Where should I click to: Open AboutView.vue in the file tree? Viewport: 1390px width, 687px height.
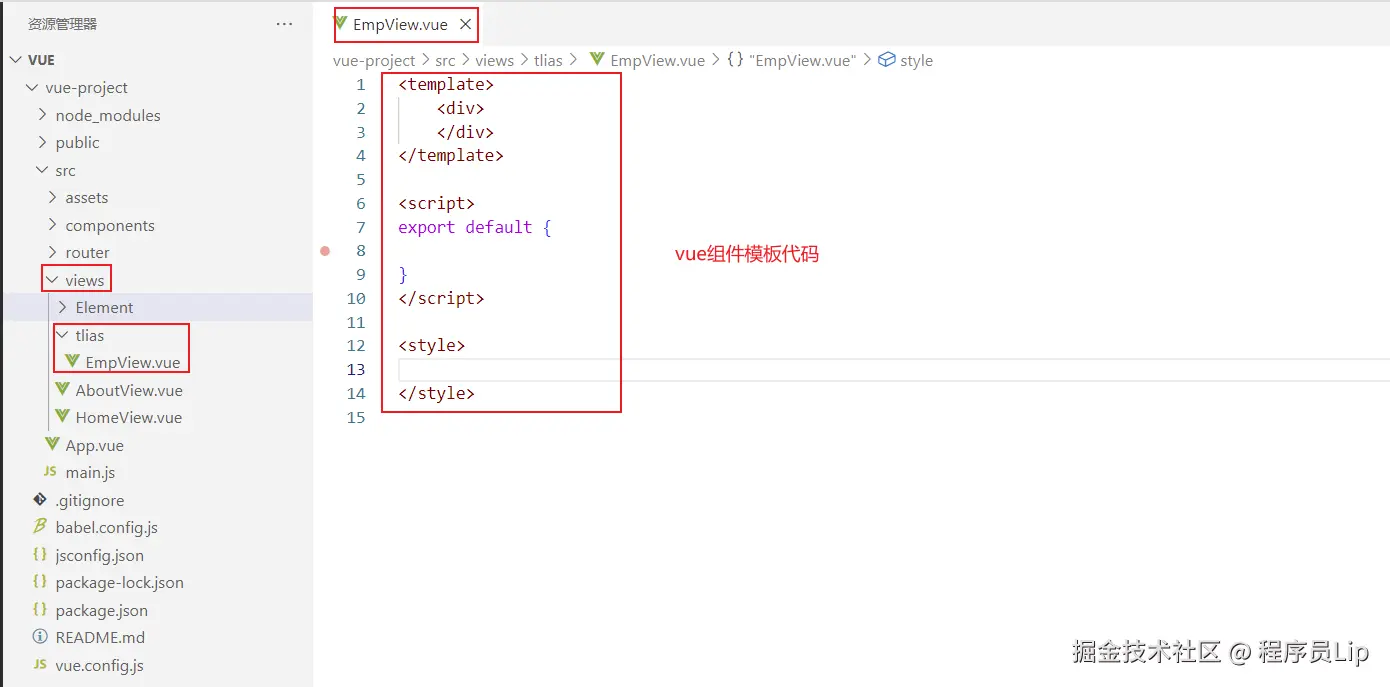click(129, 390)
